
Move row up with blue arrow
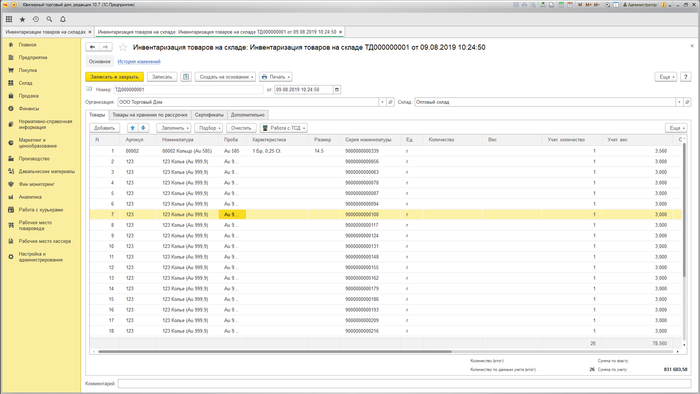[132, 128]
